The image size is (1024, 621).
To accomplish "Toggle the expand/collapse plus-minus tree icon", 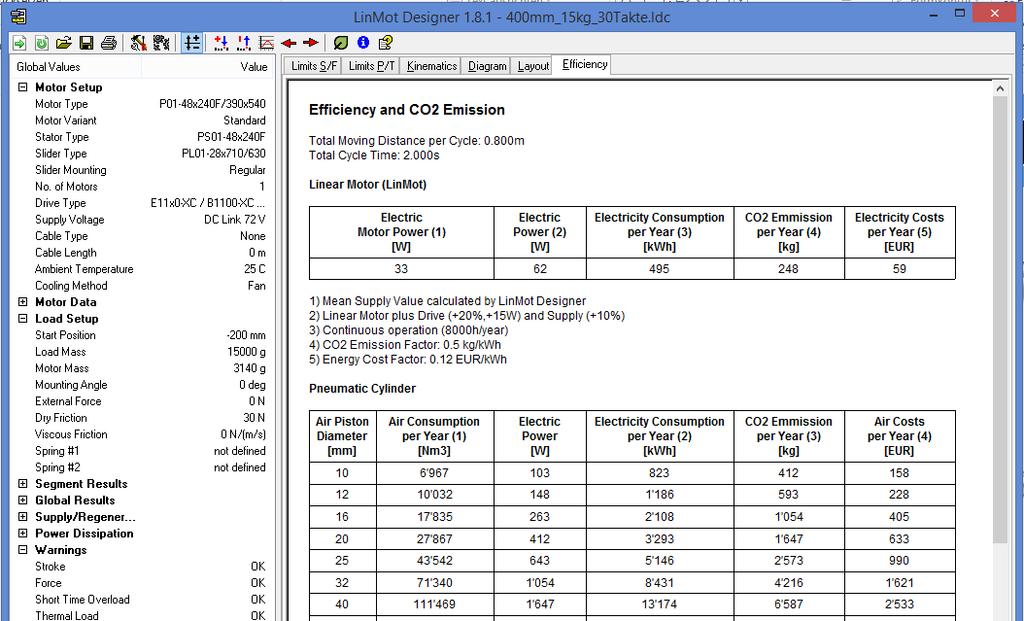I will 192,43.
